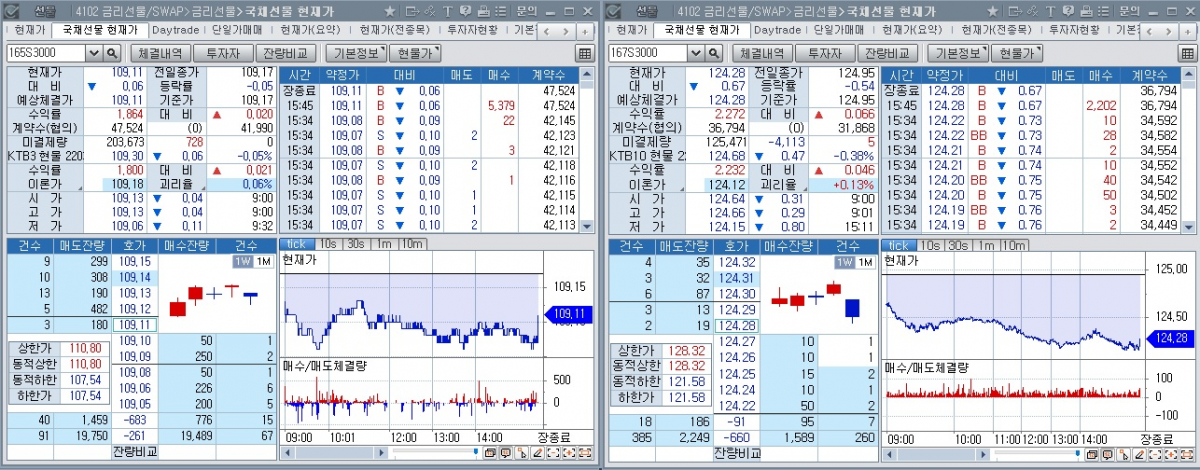Viewport: 1200px width, 470px height.
Task: Click the favorites star icon in right window
Action: [x=992, y=10]
